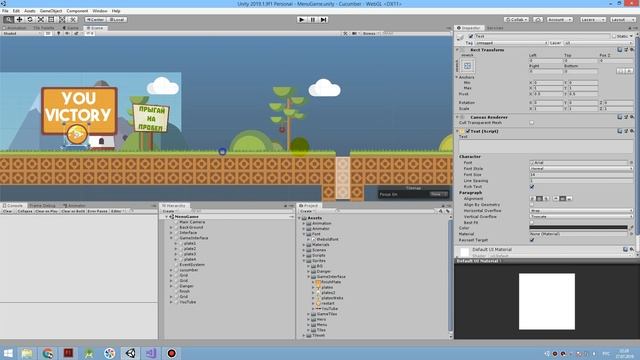Screen dimensions: 640x360
Task: Click the Default UI Material preview
Action: [x=547, y=301]
